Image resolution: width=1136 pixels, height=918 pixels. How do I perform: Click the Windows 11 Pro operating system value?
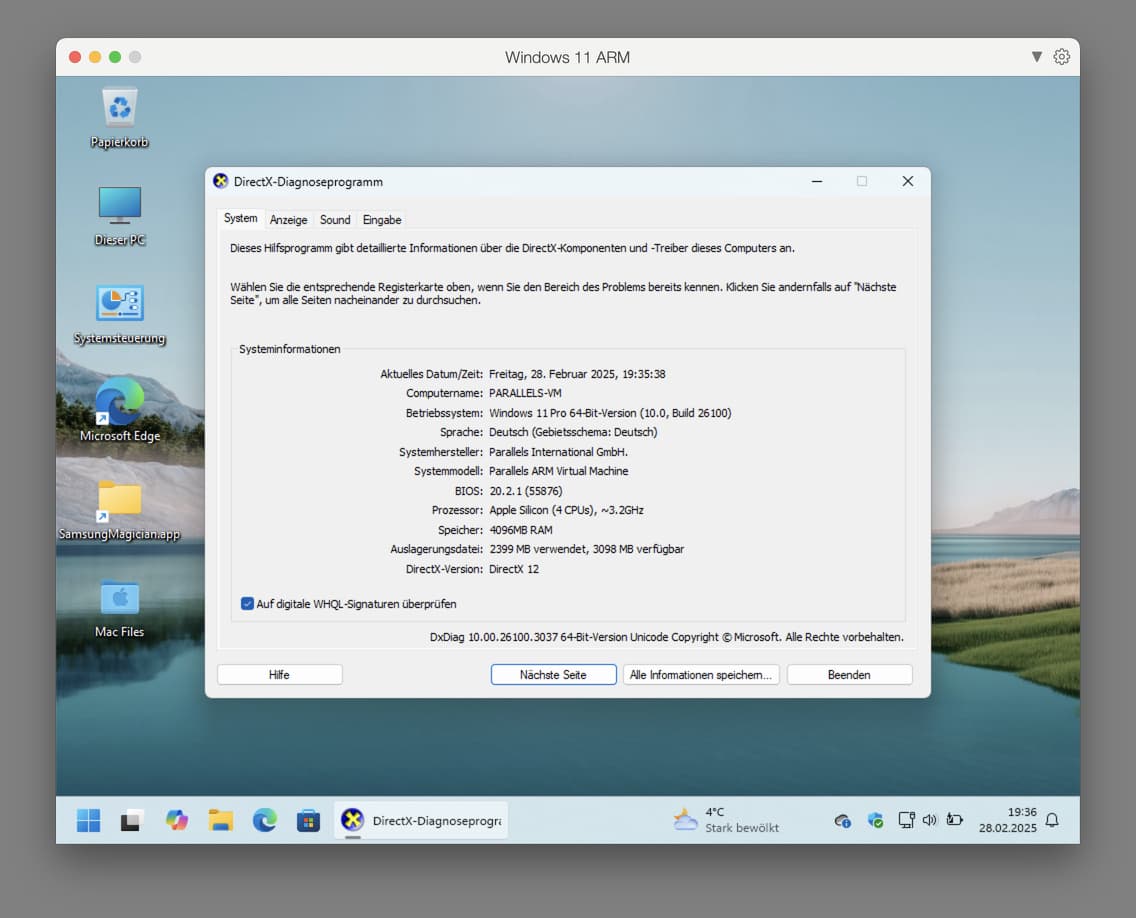tap(610, 413)
